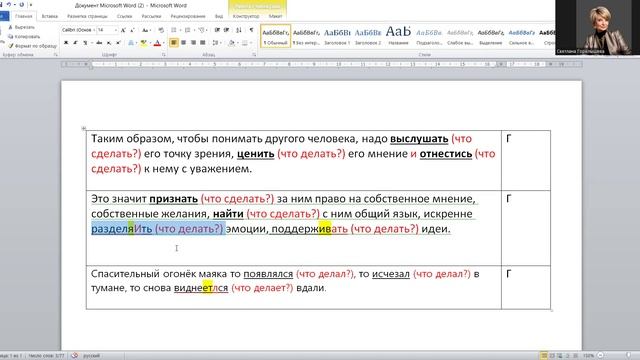Click the Вырезать (Cut) scissors command
The width and height of the screenshot is (640, 360).
tap(21, 27)
